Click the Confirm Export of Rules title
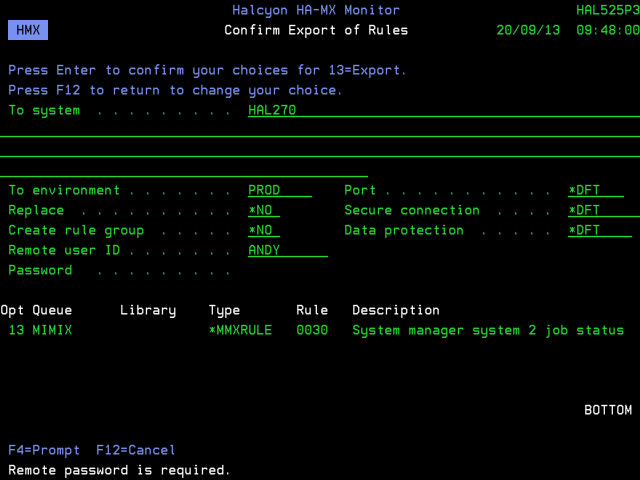The height and width of the screenshot is (480, 640). 316,30
